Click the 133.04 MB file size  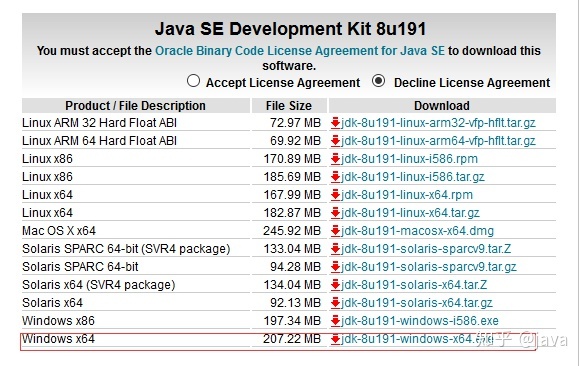point(292,249)
